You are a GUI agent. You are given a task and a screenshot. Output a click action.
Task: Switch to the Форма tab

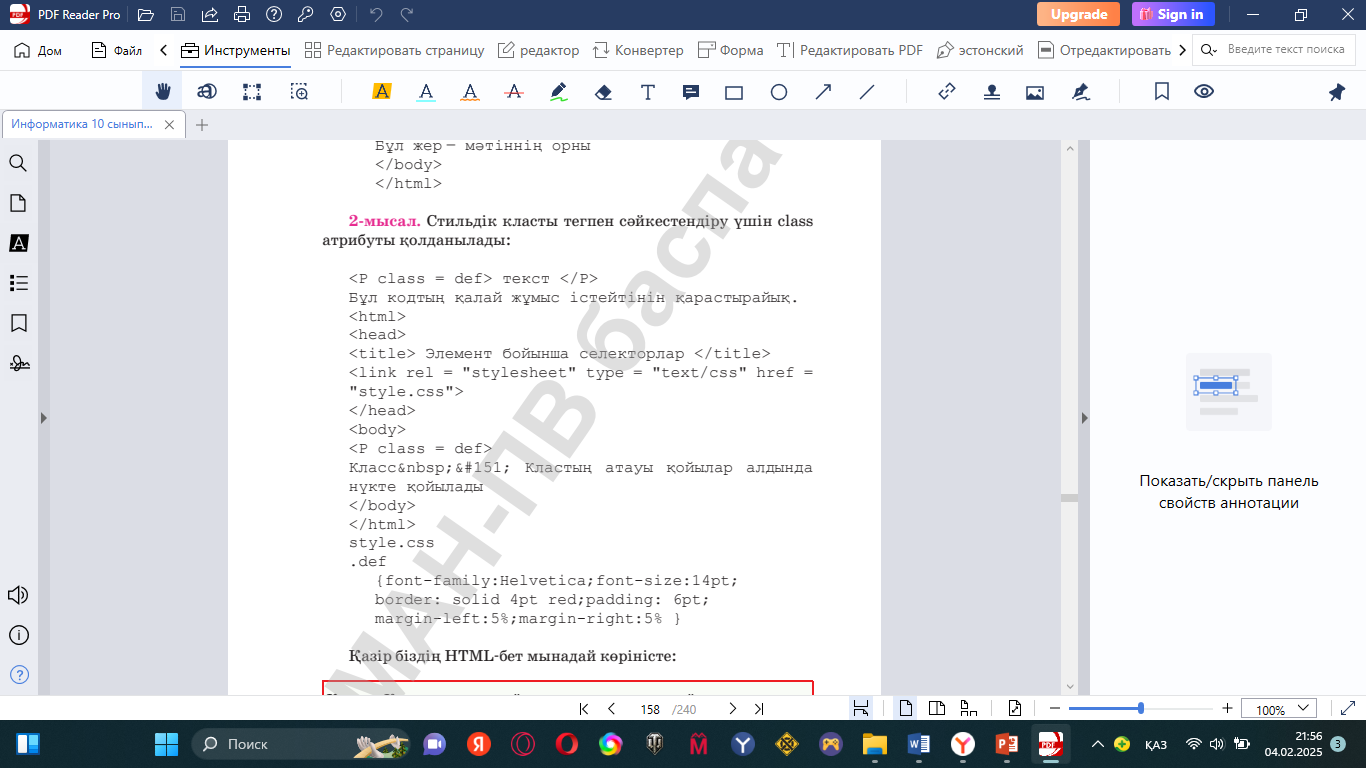tap(730, 50)
